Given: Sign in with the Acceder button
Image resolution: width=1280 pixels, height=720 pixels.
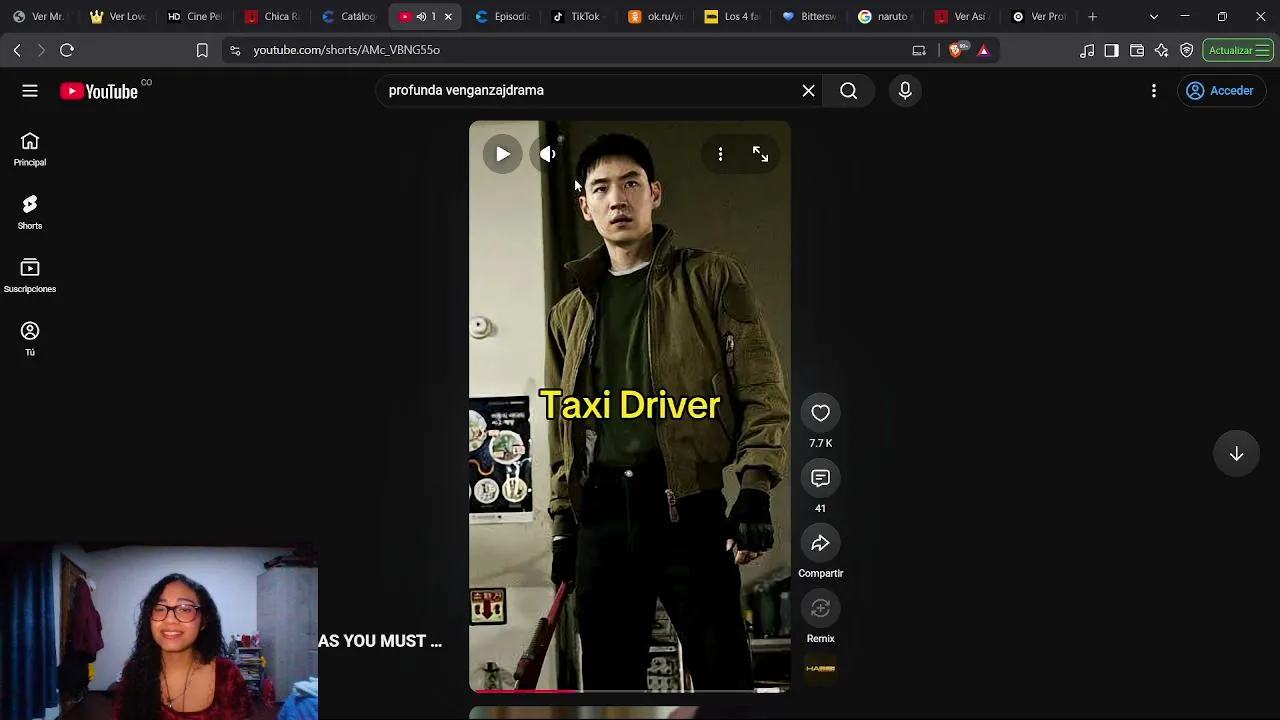Looking at the screenshot, I should click(x=1220, y=91).
